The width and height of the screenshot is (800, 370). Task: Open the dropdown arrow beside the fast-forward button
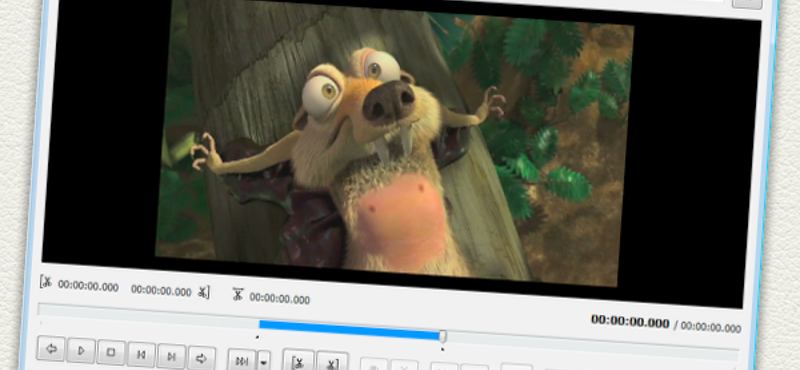coord(264,361)
